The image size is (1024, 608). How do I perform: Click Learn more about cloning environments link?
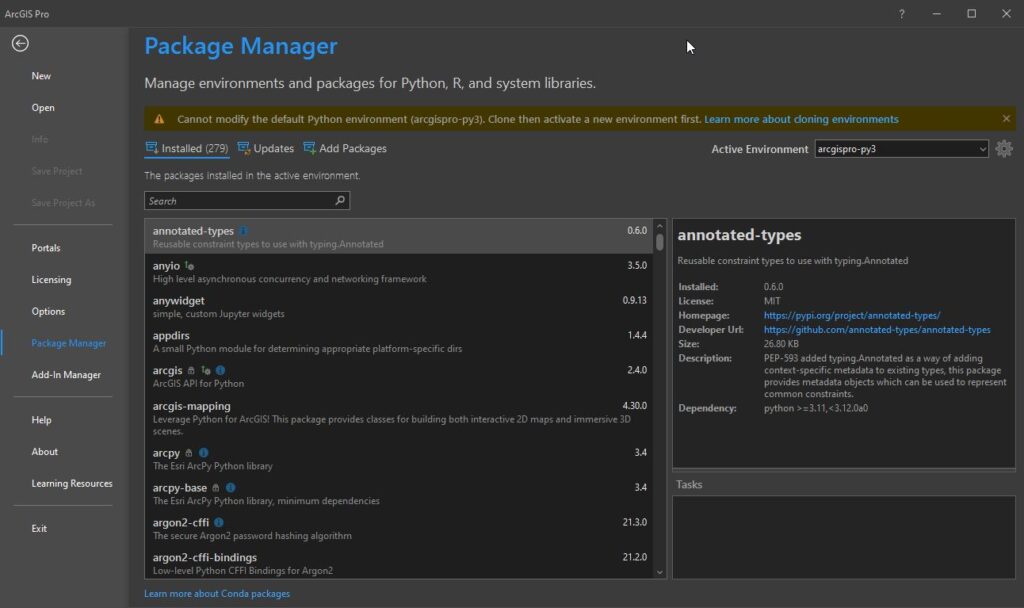801,119
